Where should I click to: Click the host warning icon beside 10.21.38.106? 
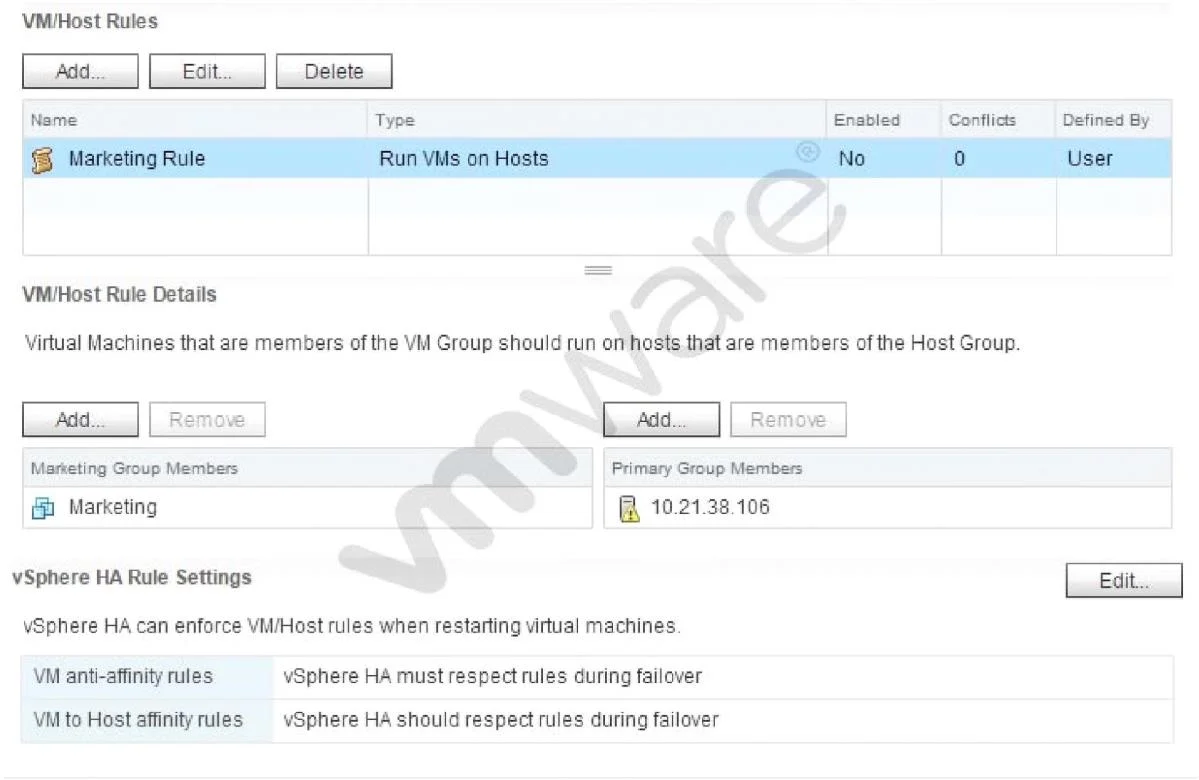click(x=629, y=508)
